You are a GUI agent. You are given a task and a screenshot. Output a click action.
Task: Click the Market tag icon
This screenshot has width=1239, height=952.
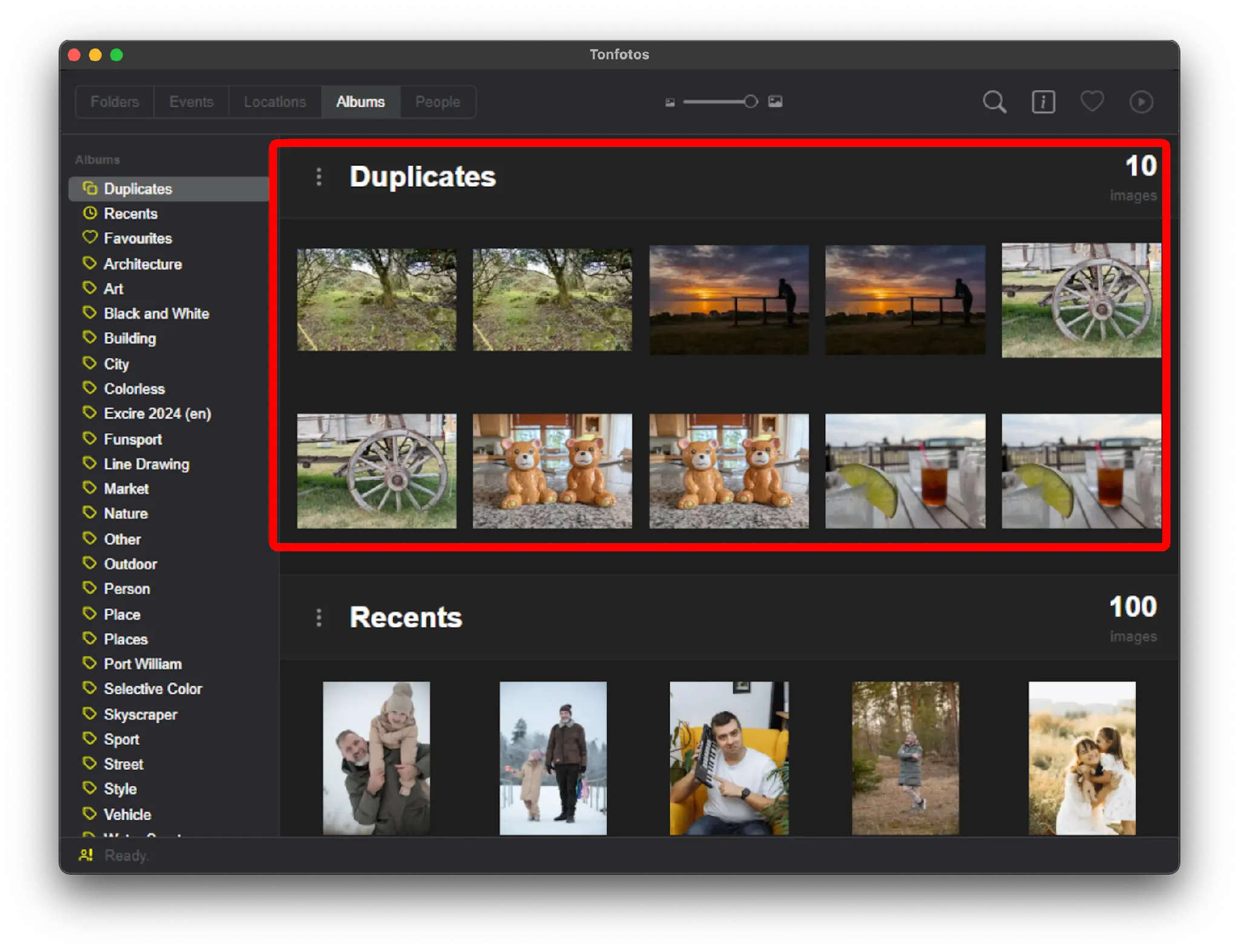pyautogui.click(x=90, y=488)
